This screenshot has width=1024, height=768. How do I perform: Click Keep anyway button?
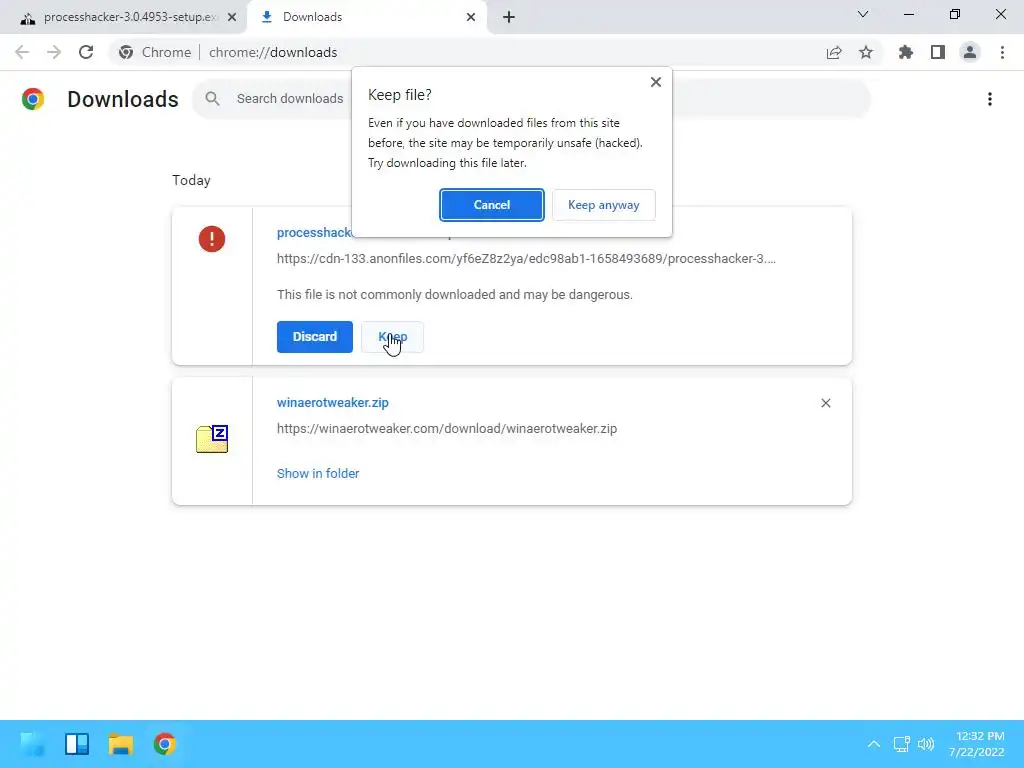(603, 205)
